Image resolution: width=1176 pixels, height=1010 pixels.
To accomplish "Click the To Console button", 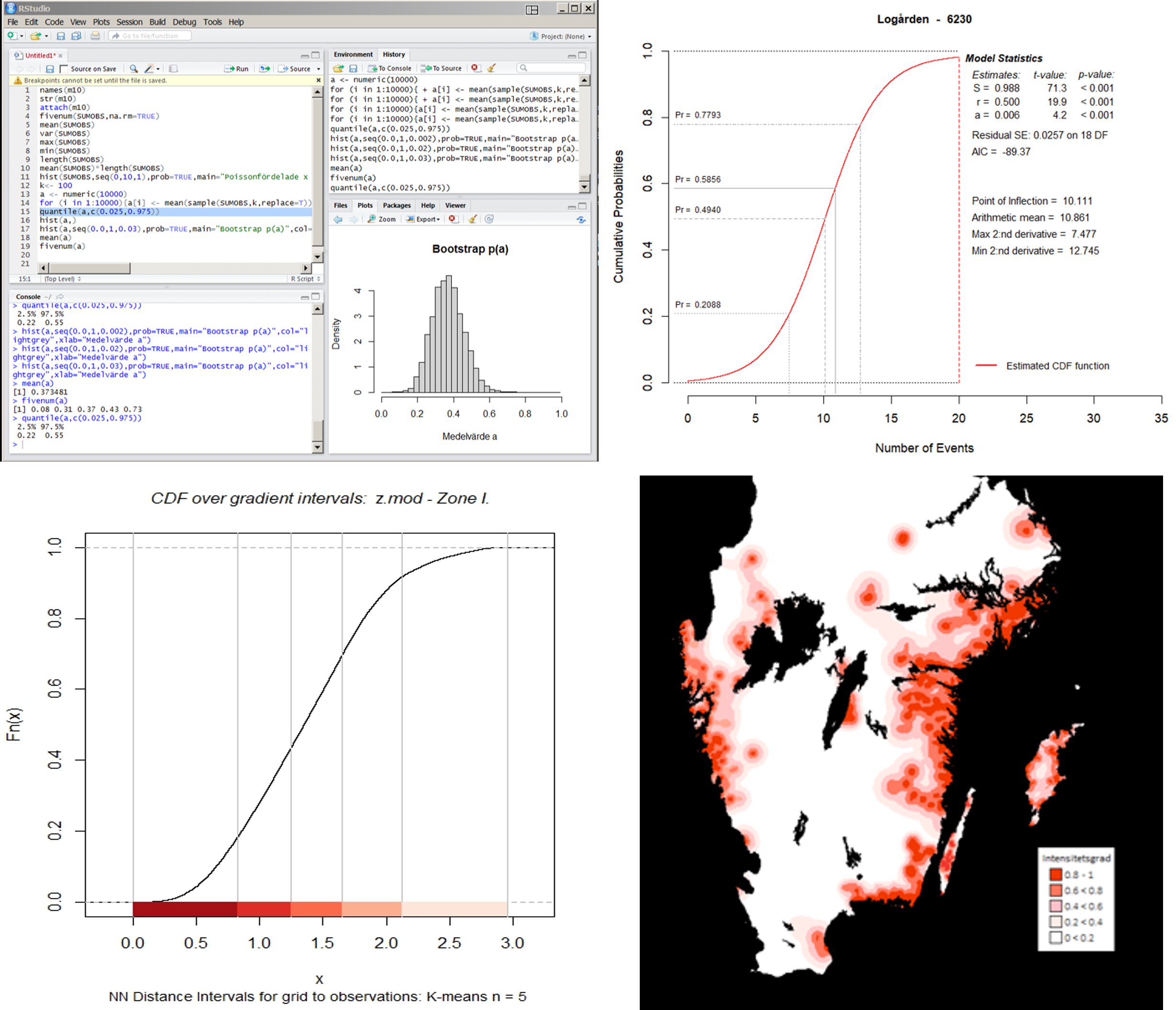I will point(390,68).
